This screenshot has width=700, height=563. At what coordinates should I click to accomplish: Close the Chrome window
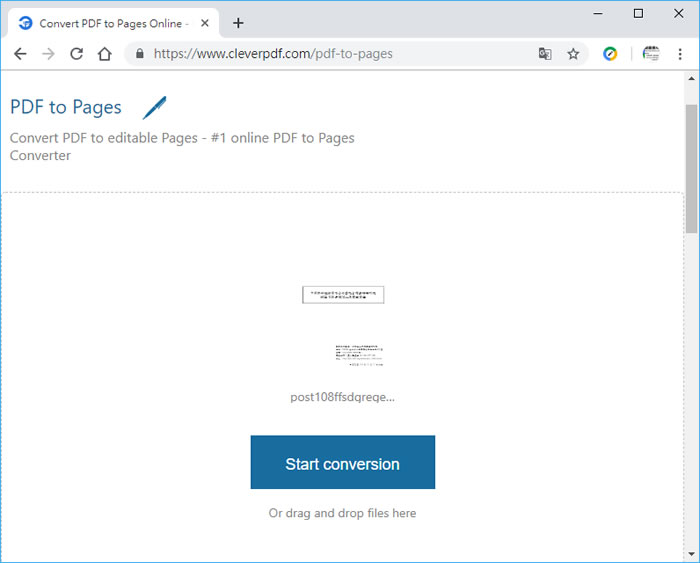(679, 14)
